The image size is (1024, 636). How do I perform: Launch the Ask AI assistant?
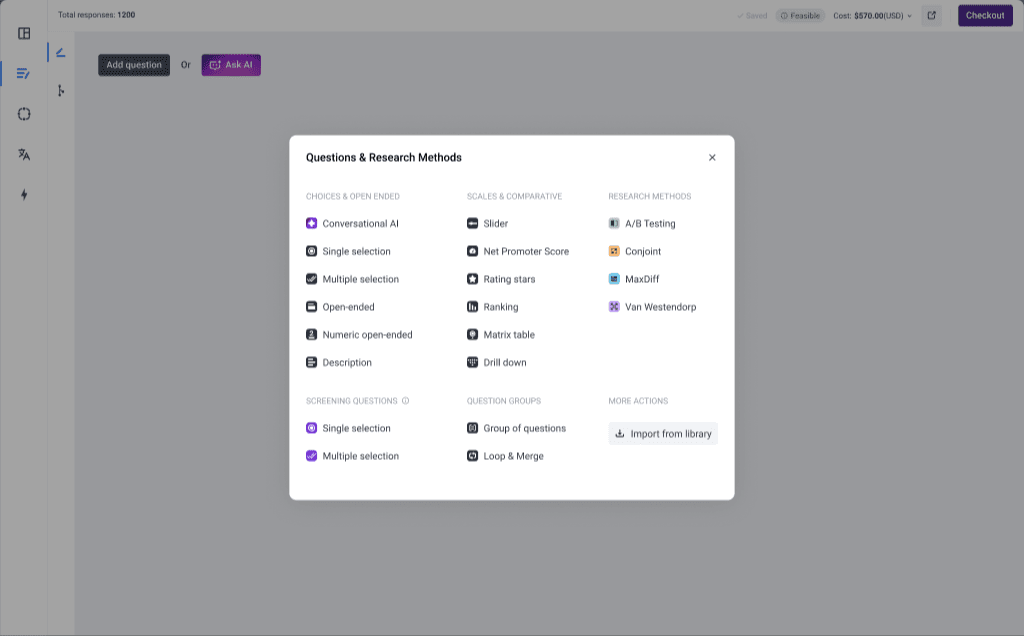tap(231, 64)
